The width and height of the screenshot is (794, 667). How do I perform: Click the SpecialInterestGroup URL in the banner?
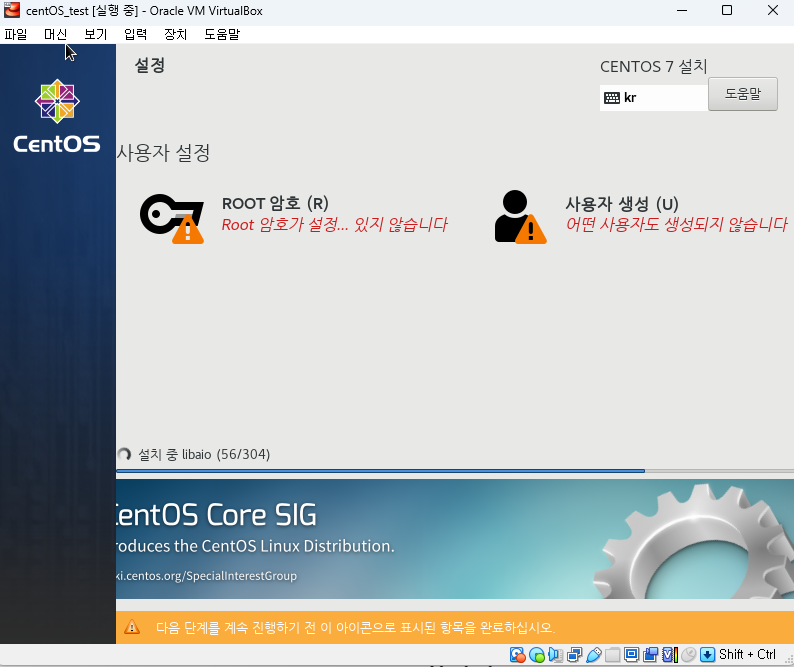207,576
